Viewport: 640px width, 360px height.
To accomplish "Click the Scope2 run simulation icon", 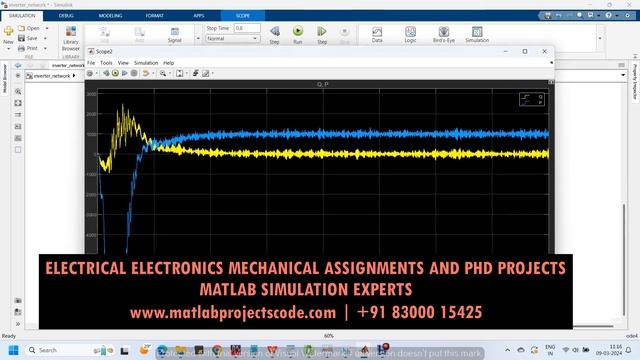I will 116,73.
